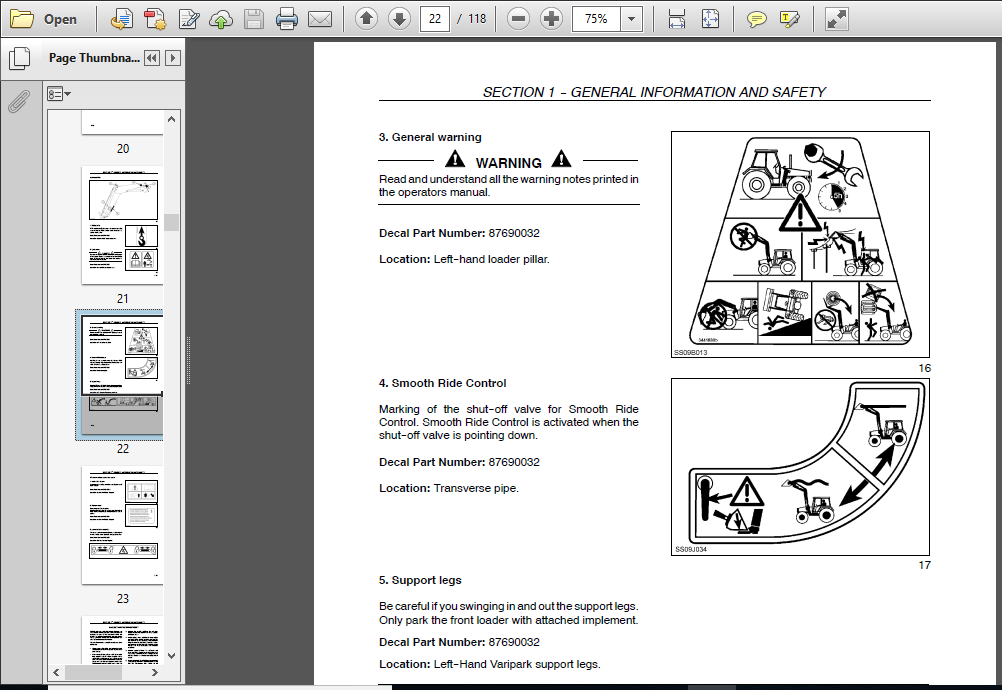Image resolution: width=1002 pixels, height=690 pixels.
Task: Zoom in using the plus button
Action: click(x=551, y=19)
